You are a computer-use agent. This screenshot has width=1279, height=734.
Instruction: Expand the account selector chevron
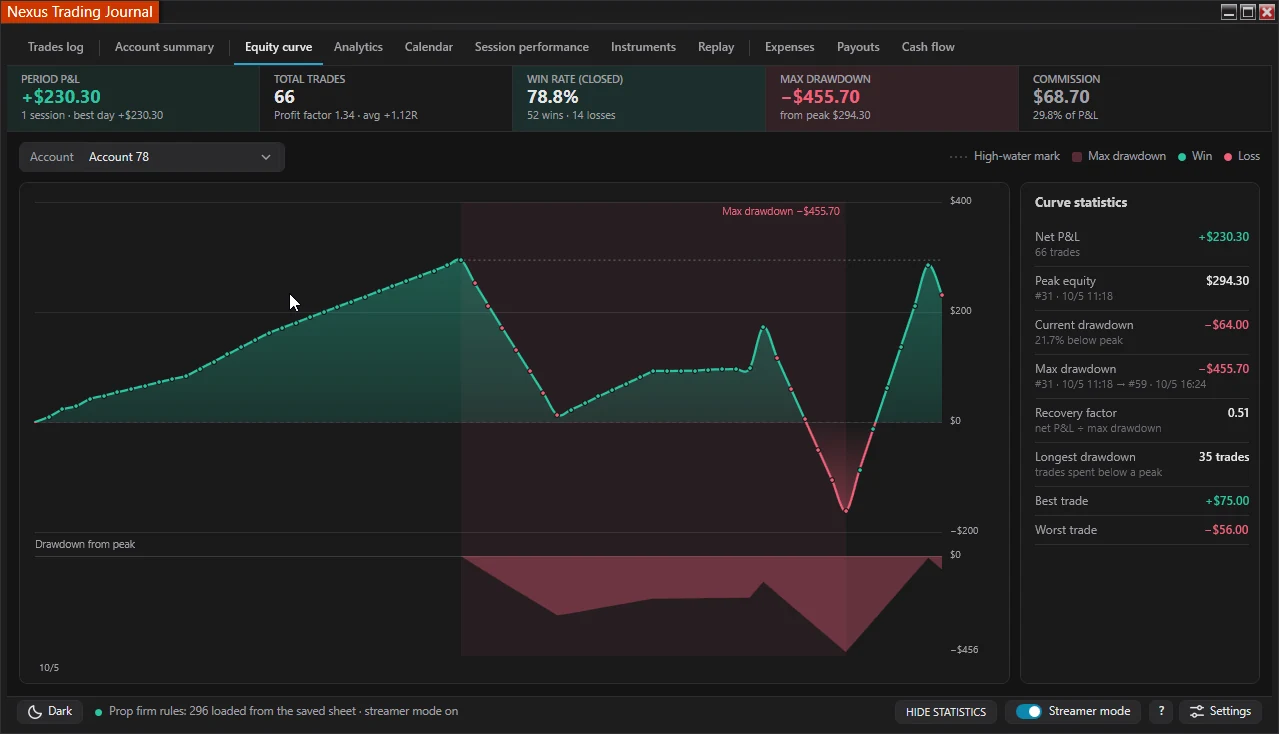point(266,157)
